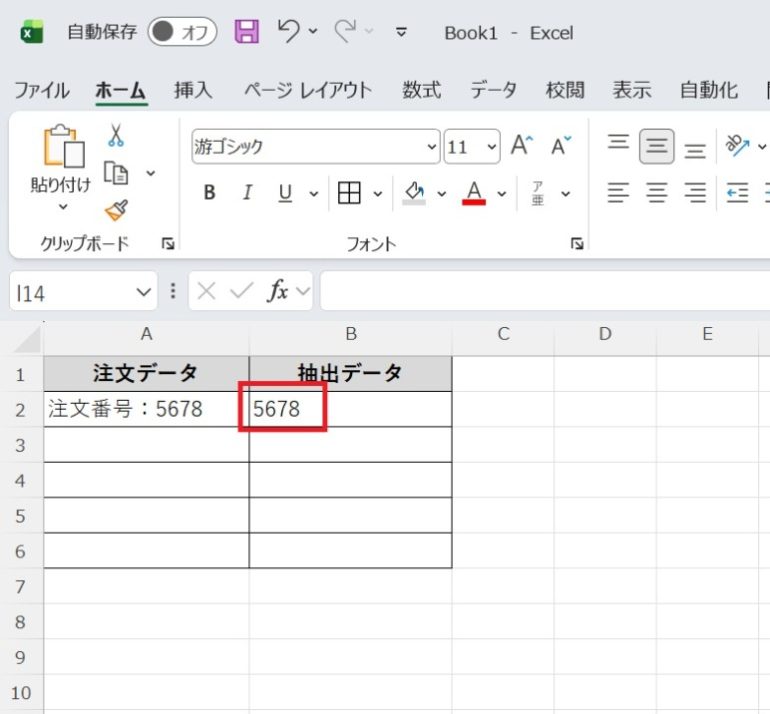
Task: Select the 注文データ header cell
Action: point(146,374)
